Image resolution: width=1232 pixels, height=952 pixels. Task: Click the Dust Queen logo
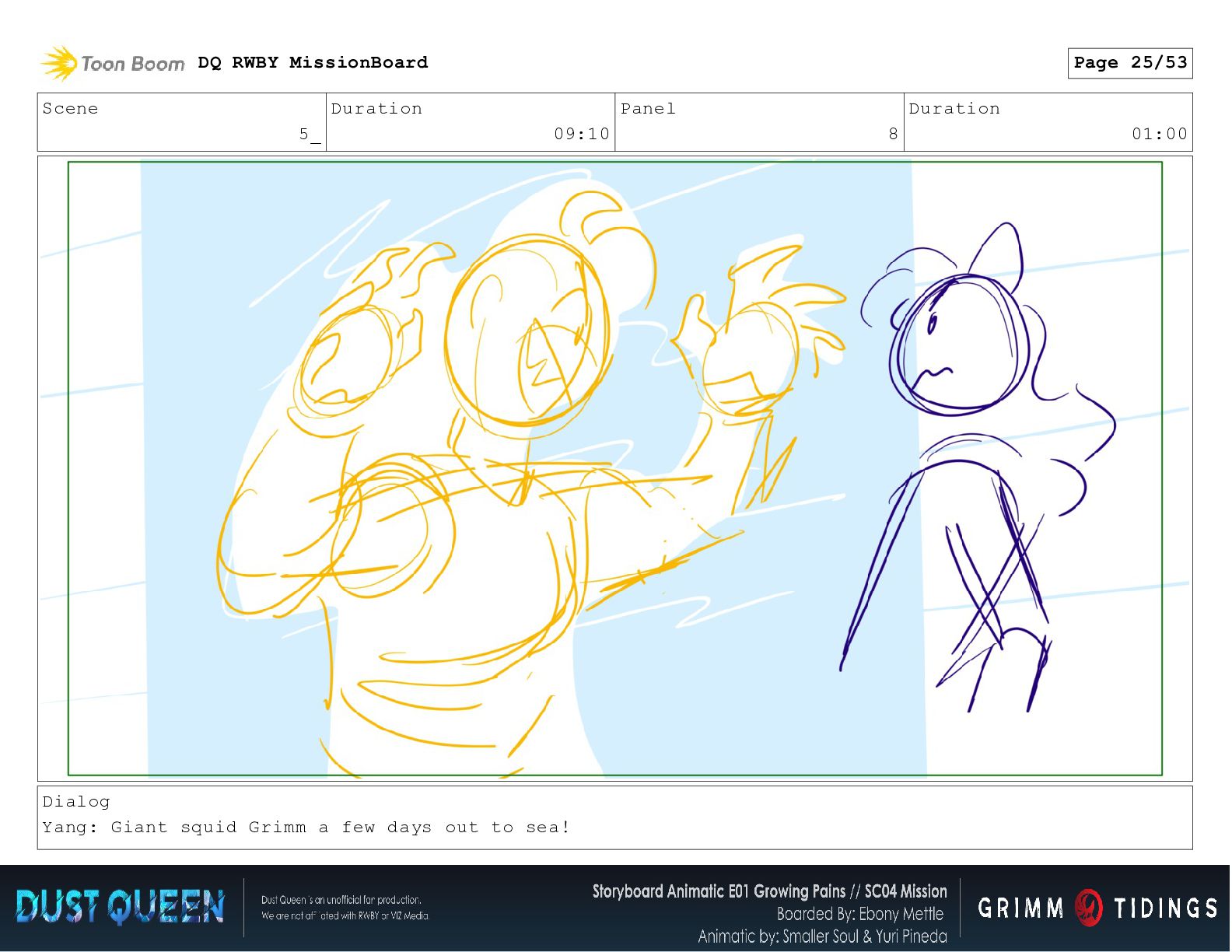tap(120, 907)
